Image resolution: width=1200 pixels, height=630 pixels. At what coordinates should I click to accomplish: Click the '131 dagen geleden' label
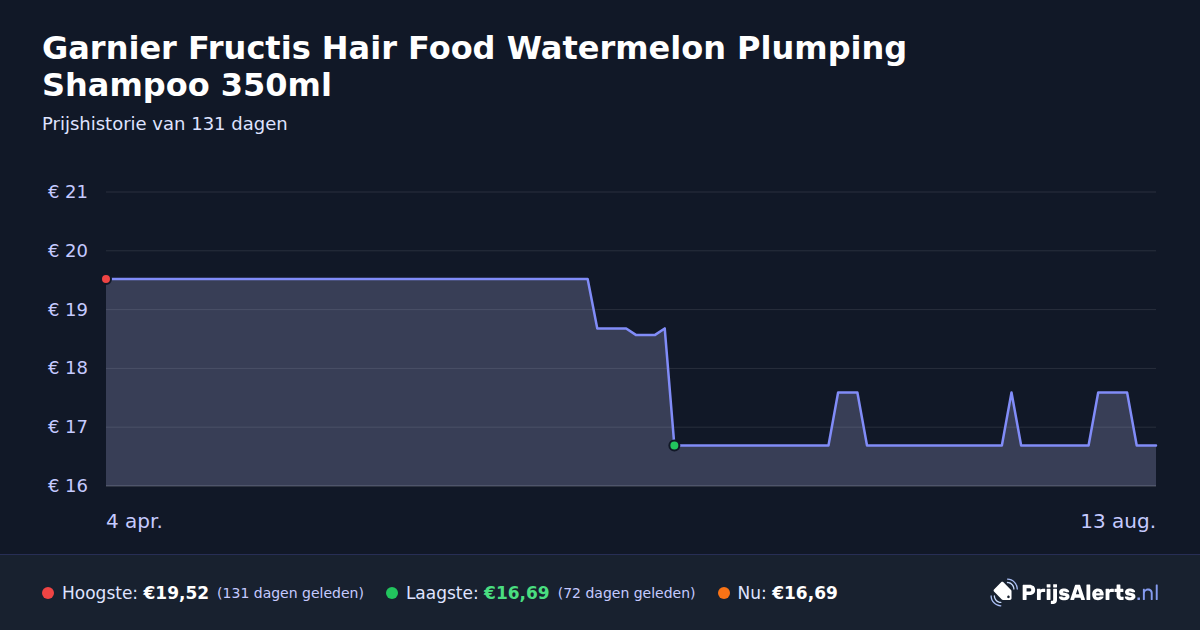pos(290,593)
